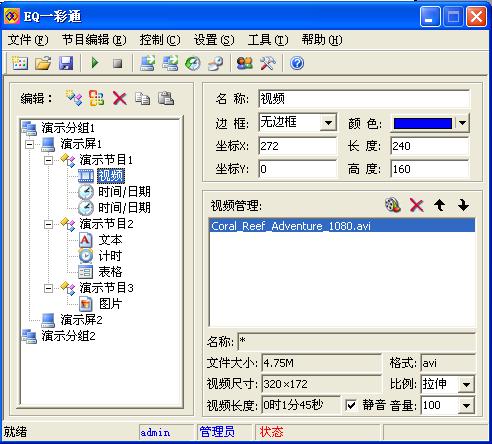
Task: Collapse the 演示节目2 tree node
Action: coord(48,224)
